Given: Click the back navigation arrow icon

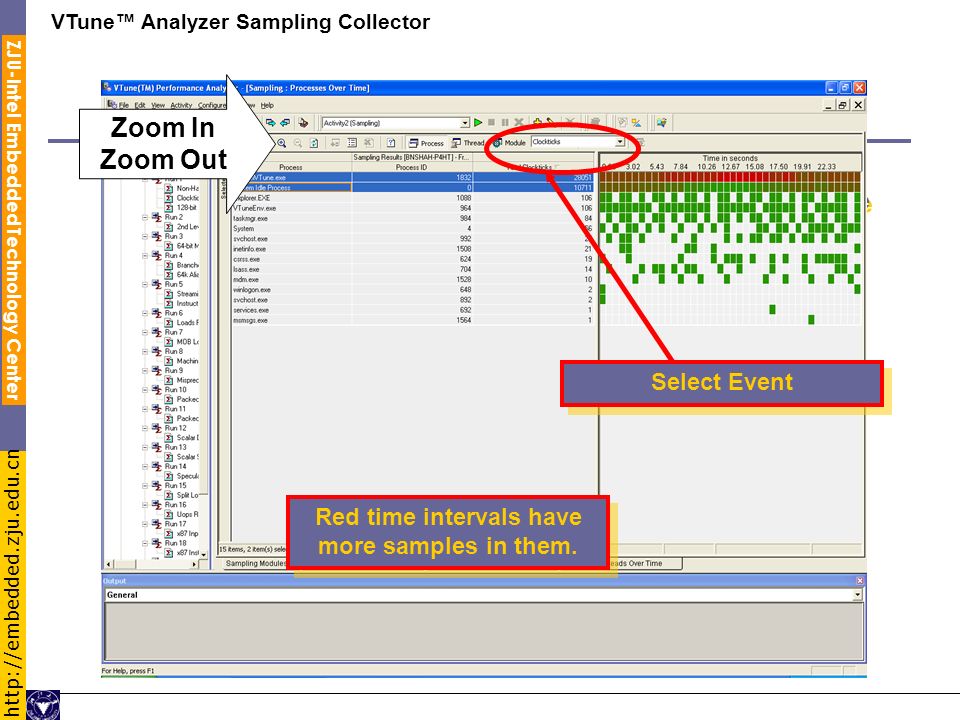Looking at the screenshot, I should pyautogui.click(x=285, y=122).
